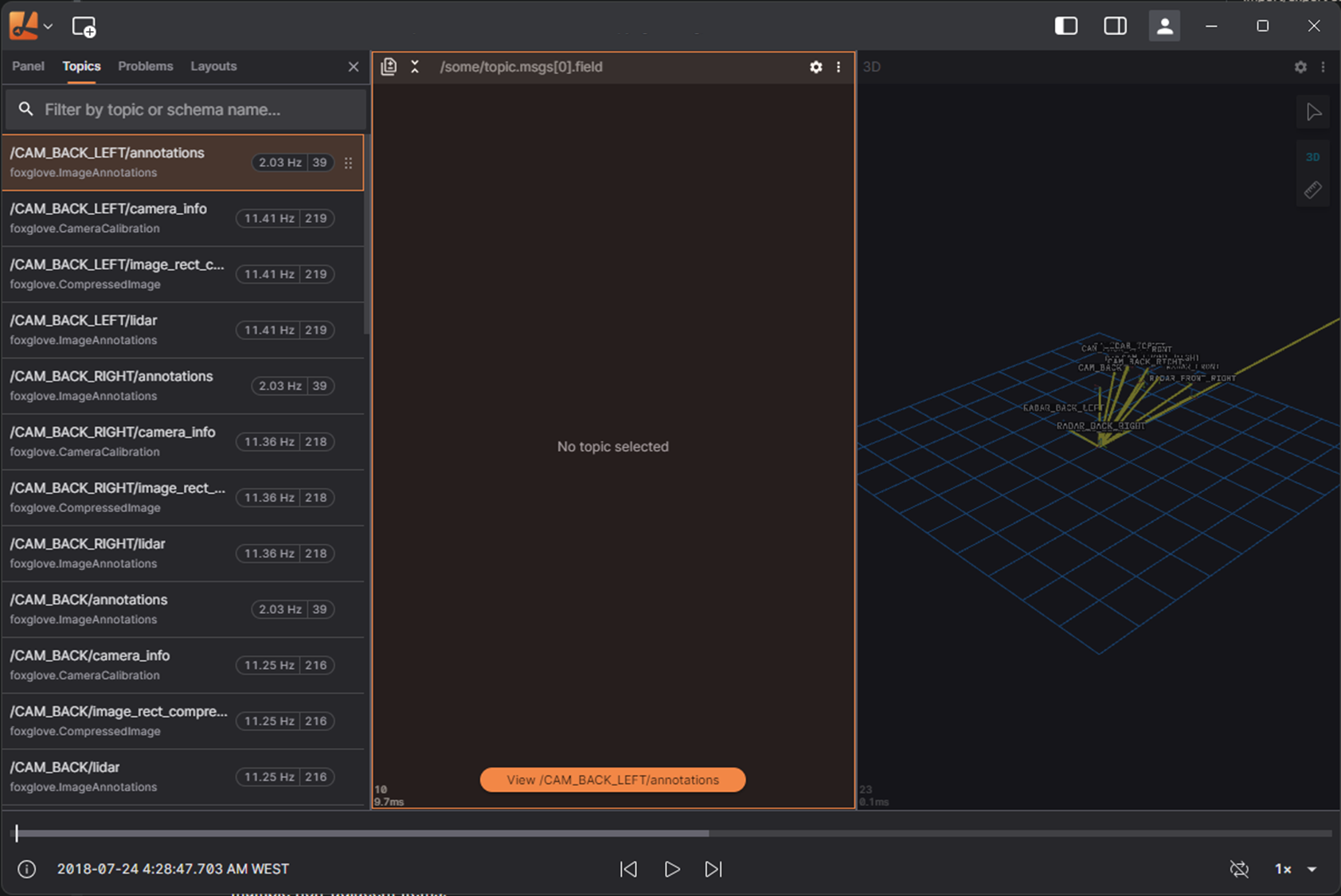Open Raw Messages panel settings gear

pos(815,67)
